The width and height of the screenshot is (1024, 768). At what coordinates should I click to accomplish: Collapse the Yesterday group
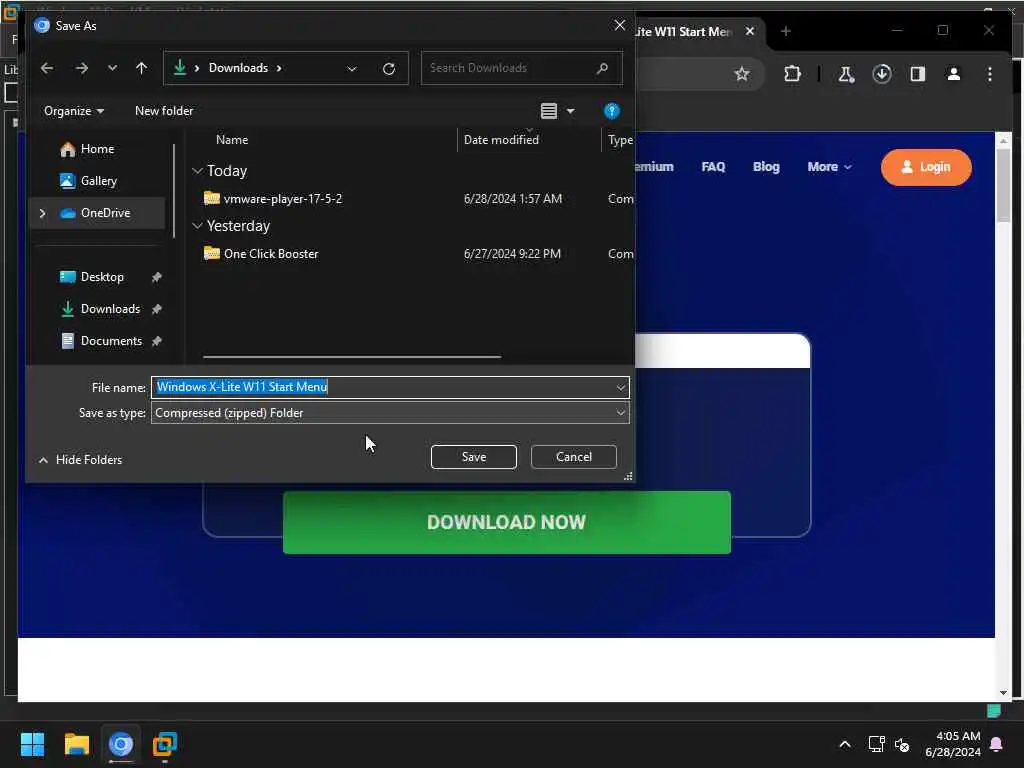(197, 226)
